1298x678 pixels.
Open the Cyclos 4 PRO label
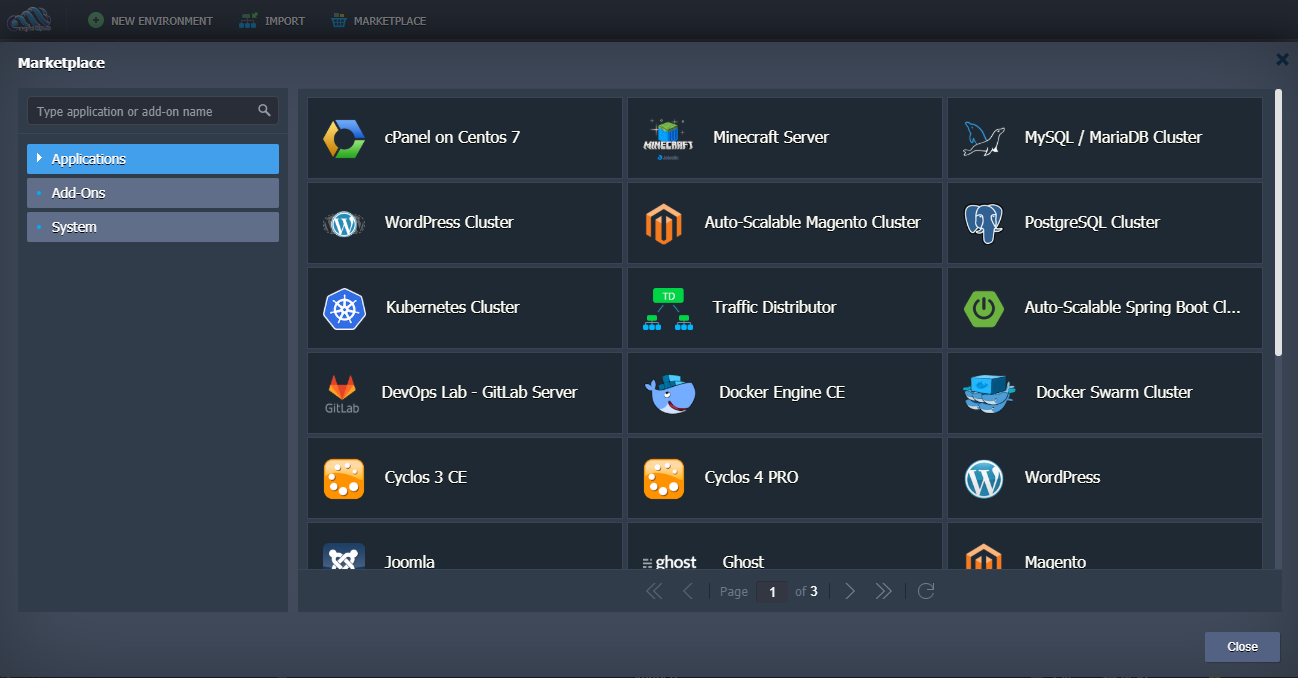[751, 478]
